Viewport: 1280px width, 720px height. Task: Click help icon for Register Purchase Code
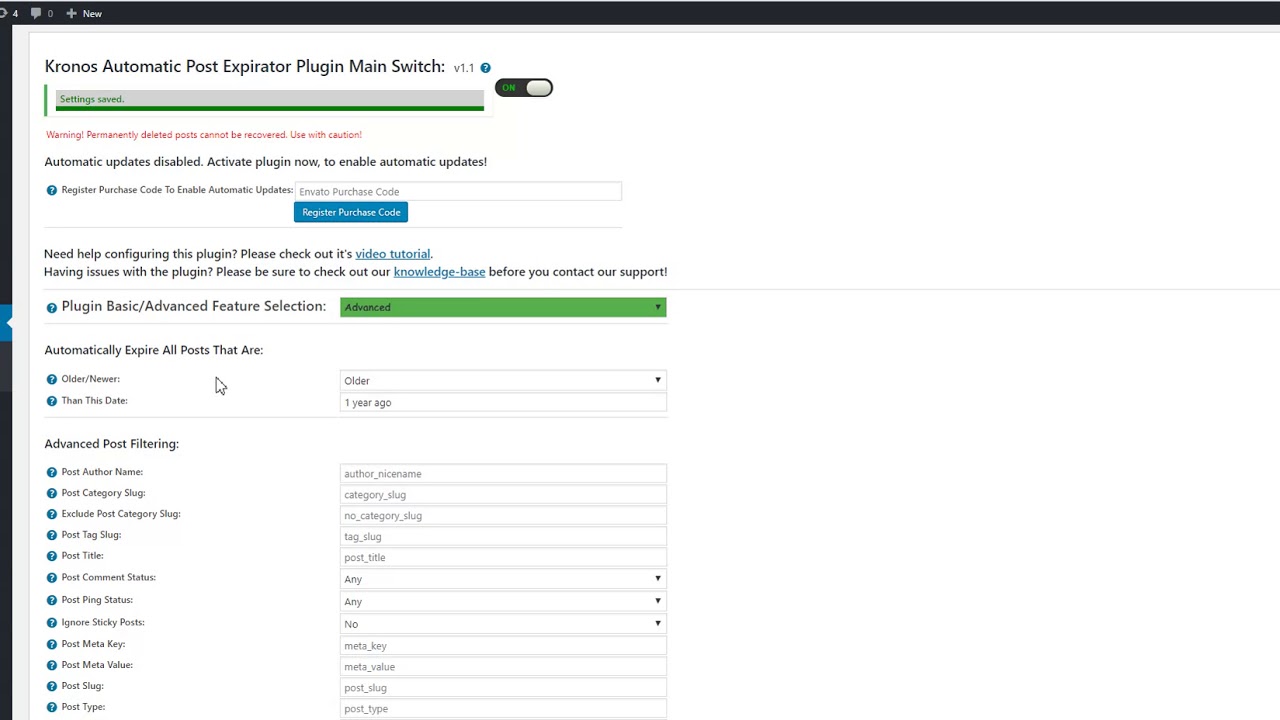pyautogui.click(x=52, y=190)
